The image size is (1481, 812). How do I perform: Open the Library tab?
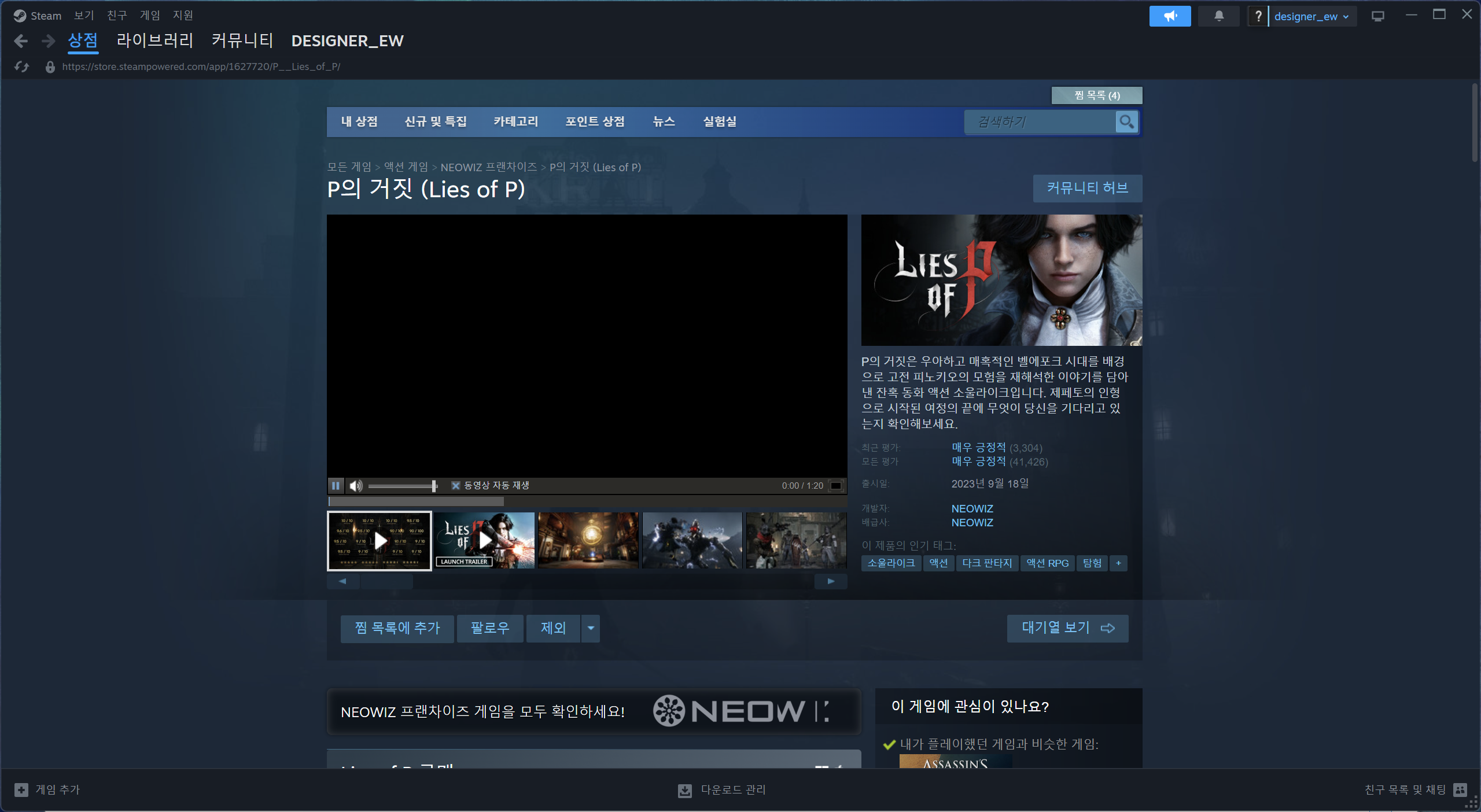[154, 41]
